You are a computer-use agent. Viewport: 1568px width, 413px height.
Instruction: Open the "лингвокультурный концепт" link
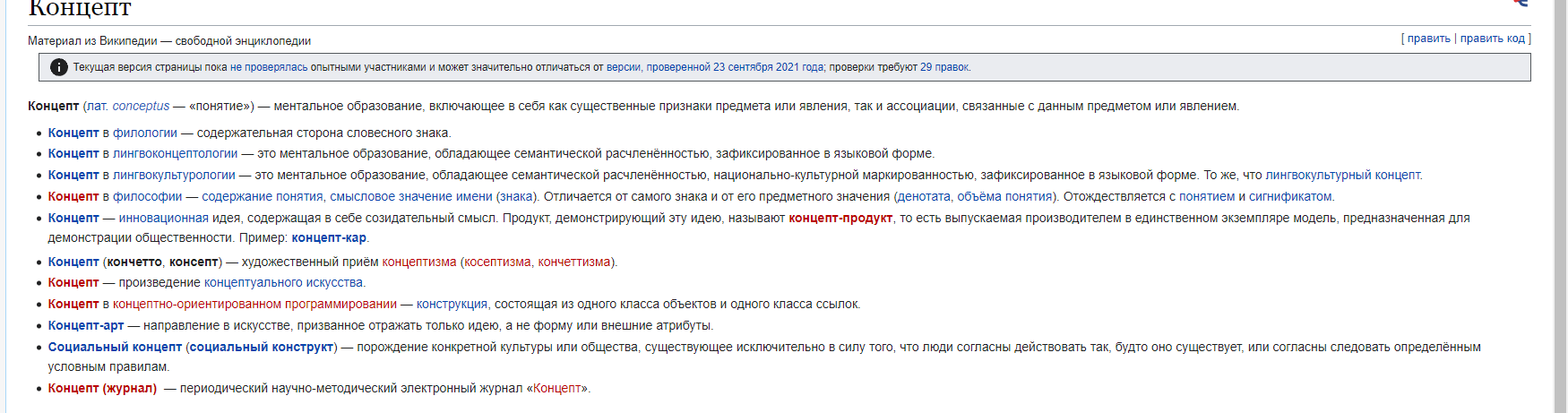[x=1342, y=175]
